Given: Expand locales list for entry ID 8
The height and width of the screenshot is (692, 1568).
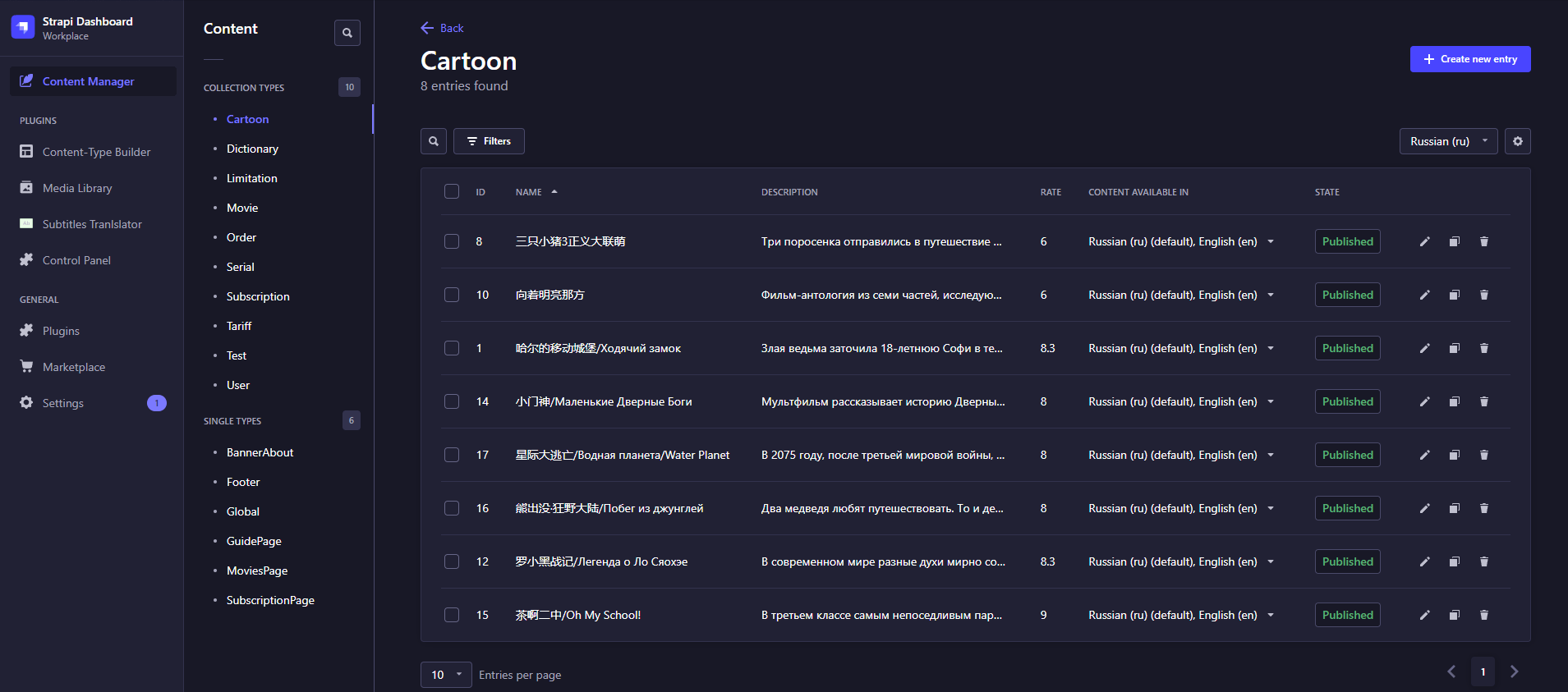Looking at the screenshot, I should 1271,241.
